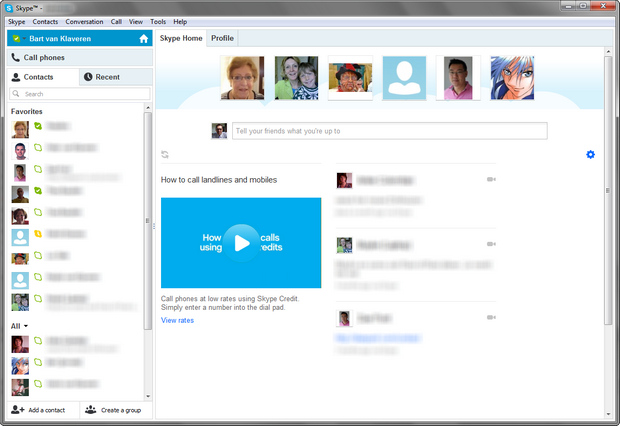Click the scroll up arrow of contacts list

point(148,108)
